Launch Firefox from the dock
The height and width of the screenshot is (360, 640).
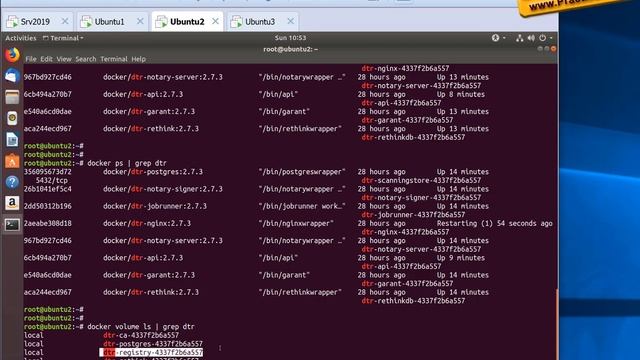[12, 55]
